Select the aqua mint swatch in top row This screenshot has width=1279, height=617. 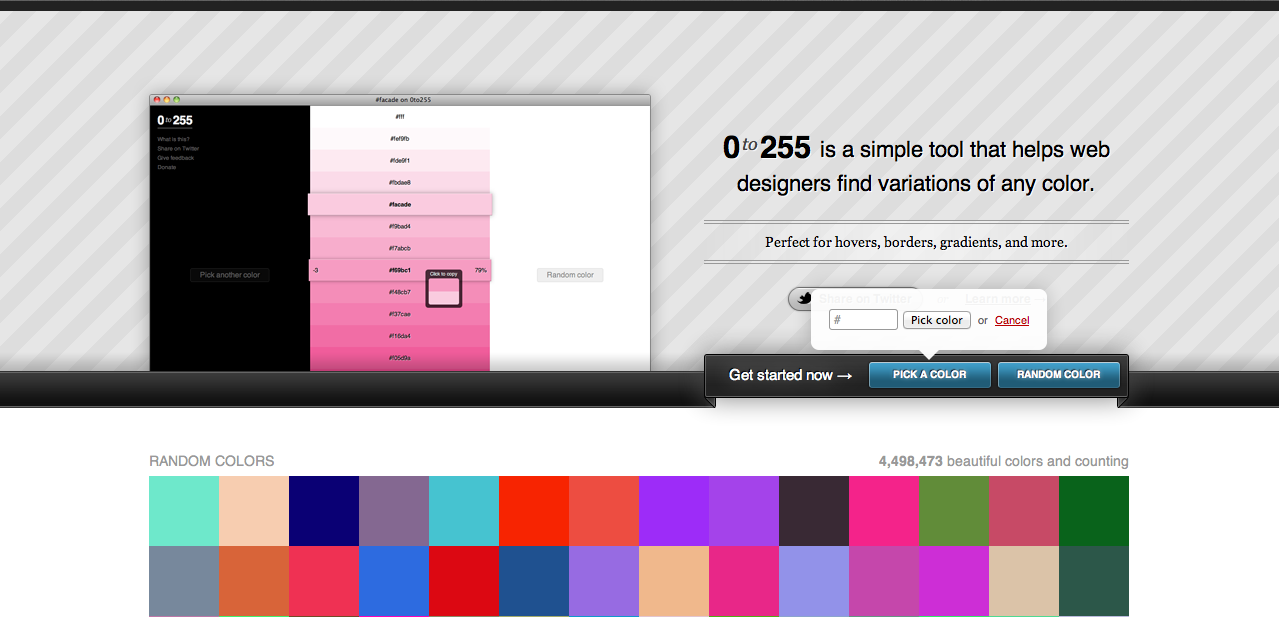click(x=184, y=510)
